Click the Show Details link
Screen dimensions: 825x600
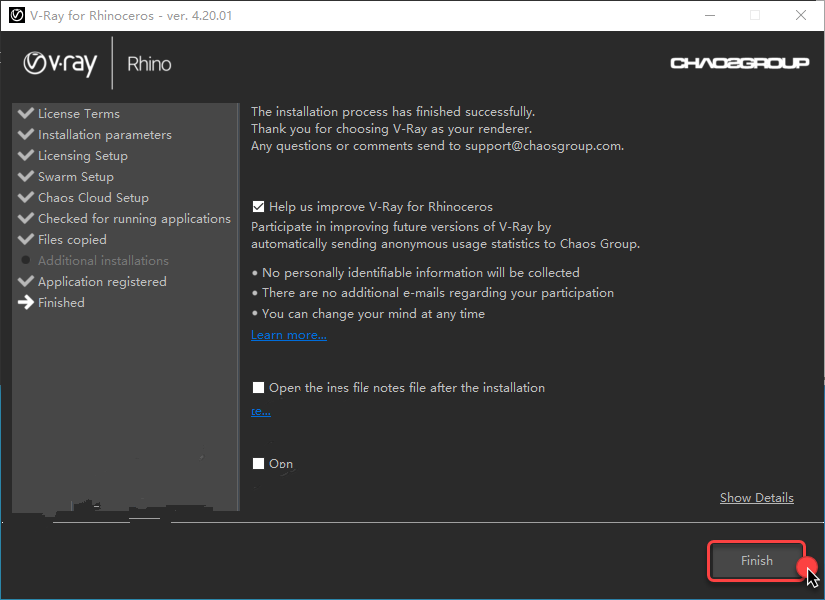[757, 497]
